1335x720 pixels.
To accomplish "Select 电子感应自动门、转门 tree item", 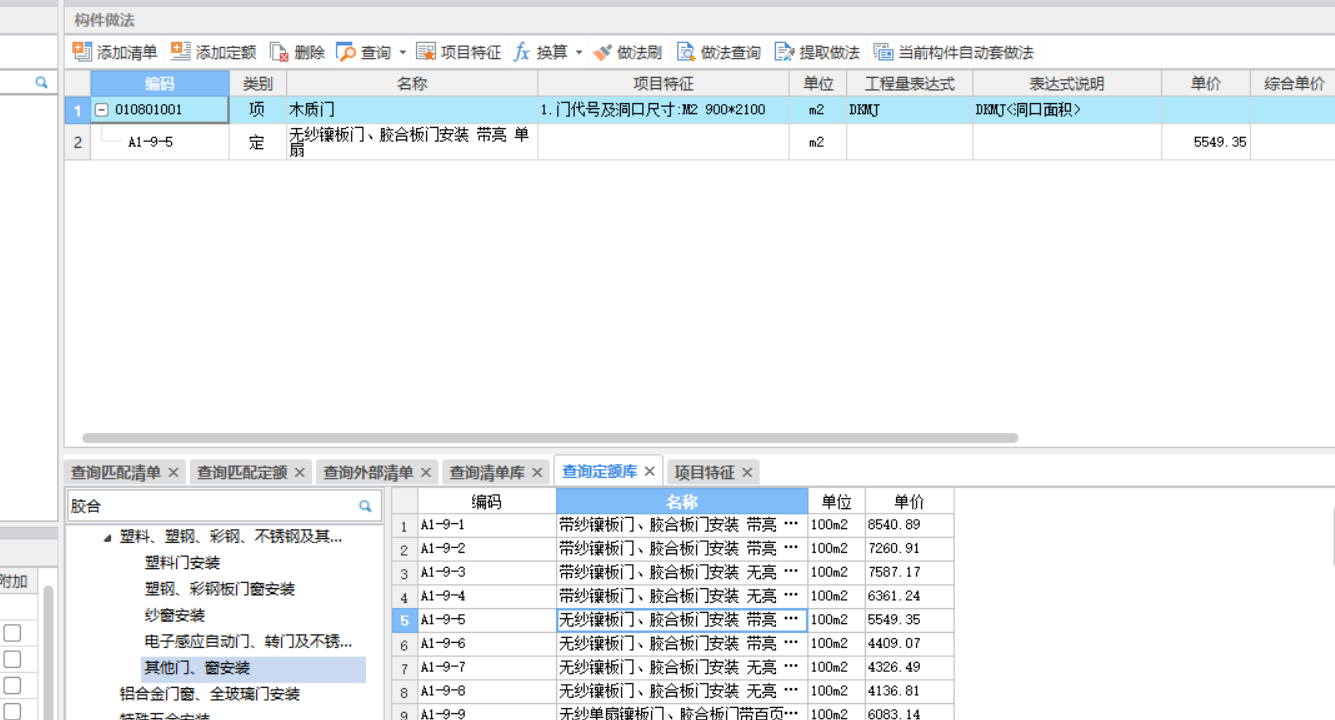I will 248,641.
